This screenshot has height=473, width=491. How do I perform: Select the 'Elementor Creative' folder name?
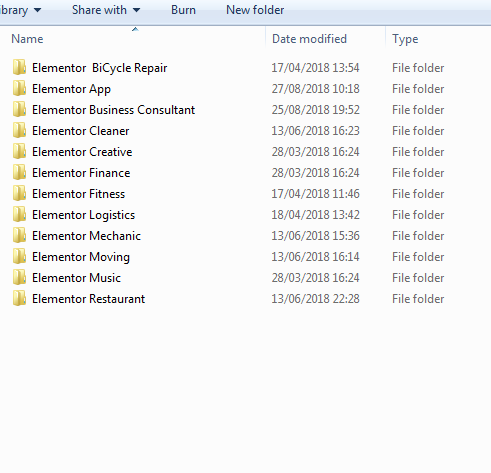(x=82, y=152)
